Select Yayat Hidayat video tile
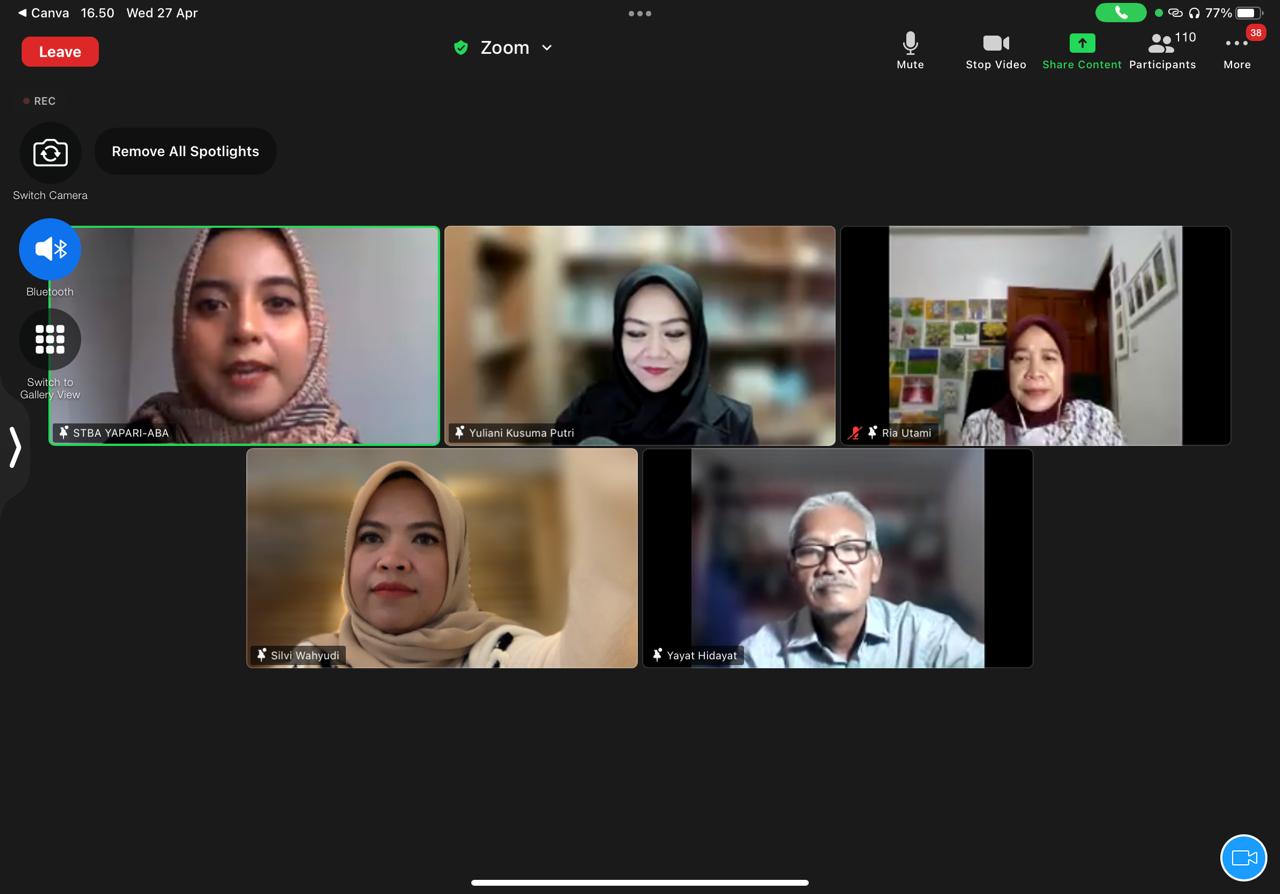The height and width of the screenshot is (894, 1280). pyautogui.click(x=838, y=558)
